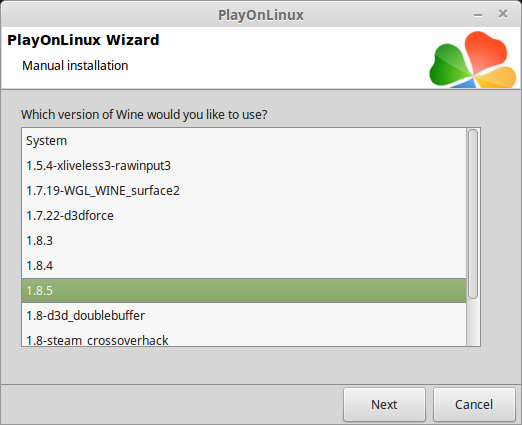Screen dimensions: 522x425
Task: Proceed with the Next button
Action: [384, 404]
